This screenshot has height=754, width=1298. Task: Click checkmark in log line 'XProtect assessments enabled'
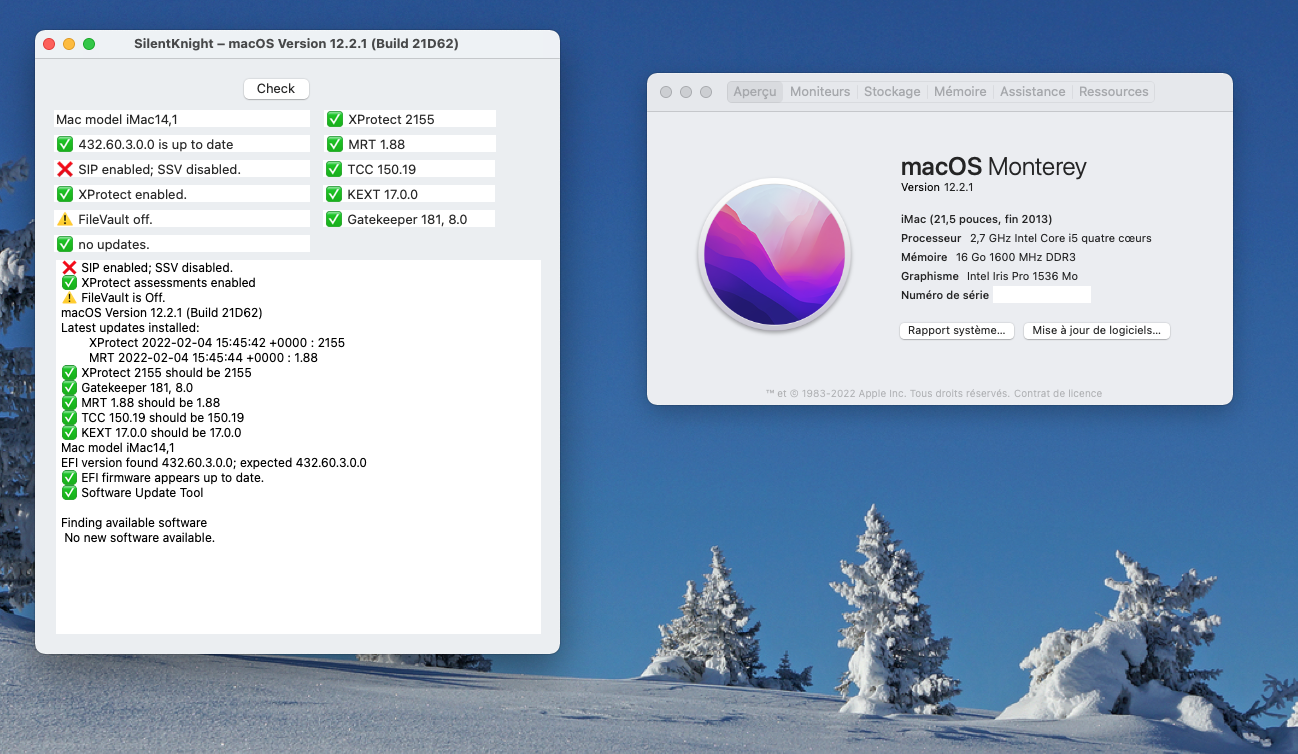pyautogui.click(x=69, y=283)
